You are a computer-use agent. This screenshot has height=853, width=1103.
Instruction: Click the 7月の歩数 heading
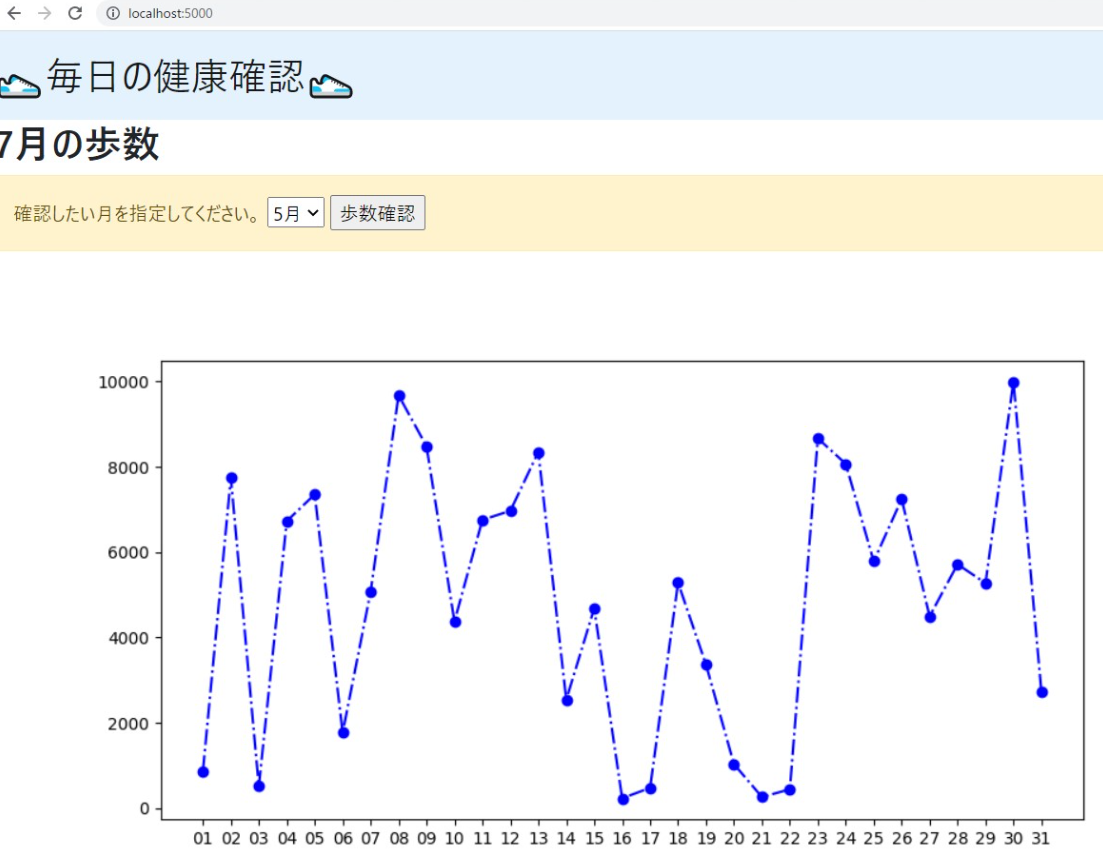coord(79,145)
